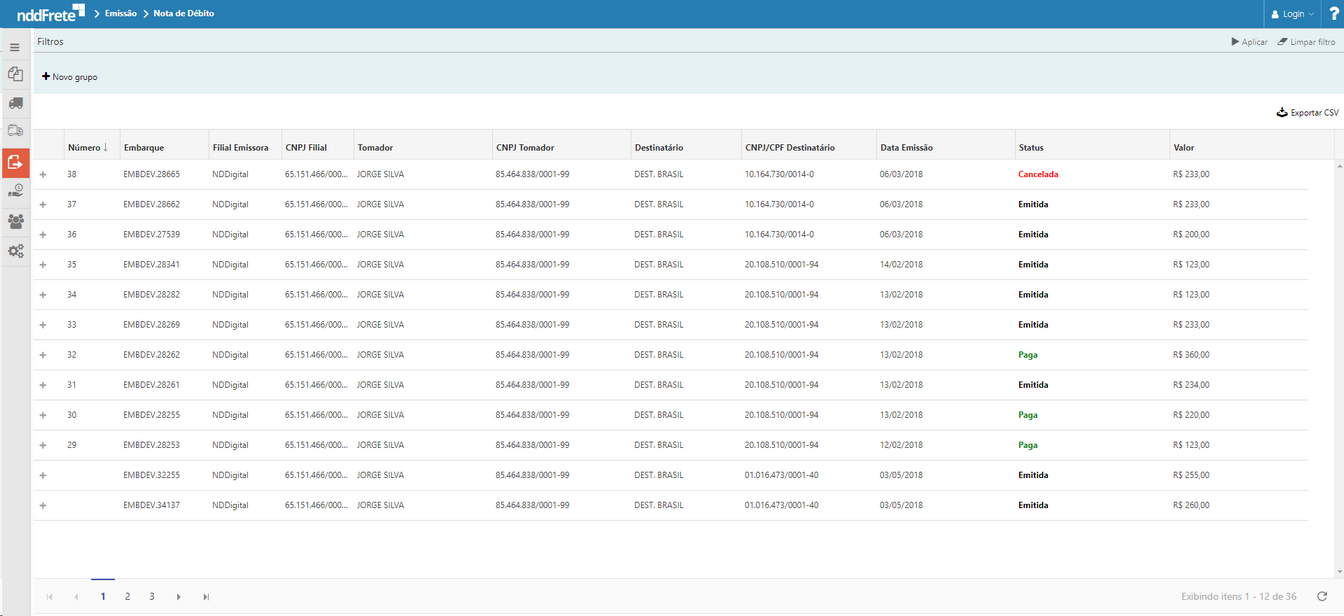Expand row for embarque EMBDEV.28262

pyautogui.click(x=43, y=355)
